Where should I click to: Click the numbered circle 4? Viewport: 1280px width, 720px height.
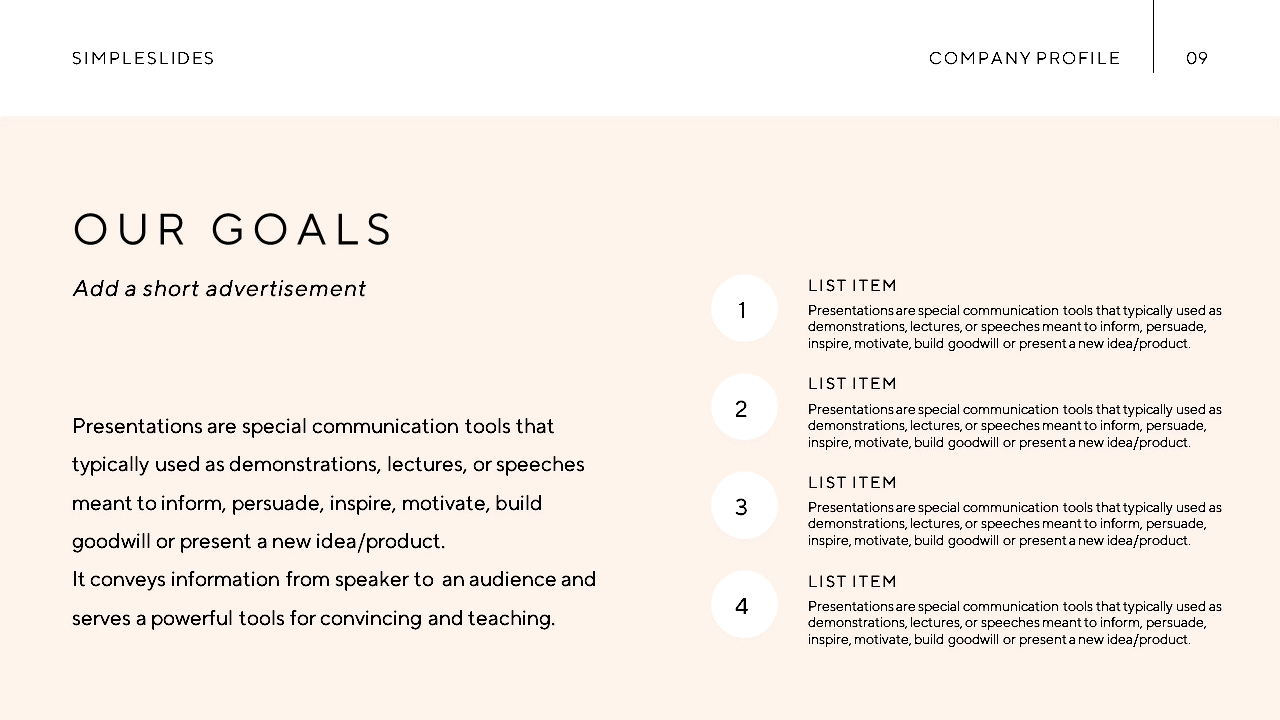(744, 604)
